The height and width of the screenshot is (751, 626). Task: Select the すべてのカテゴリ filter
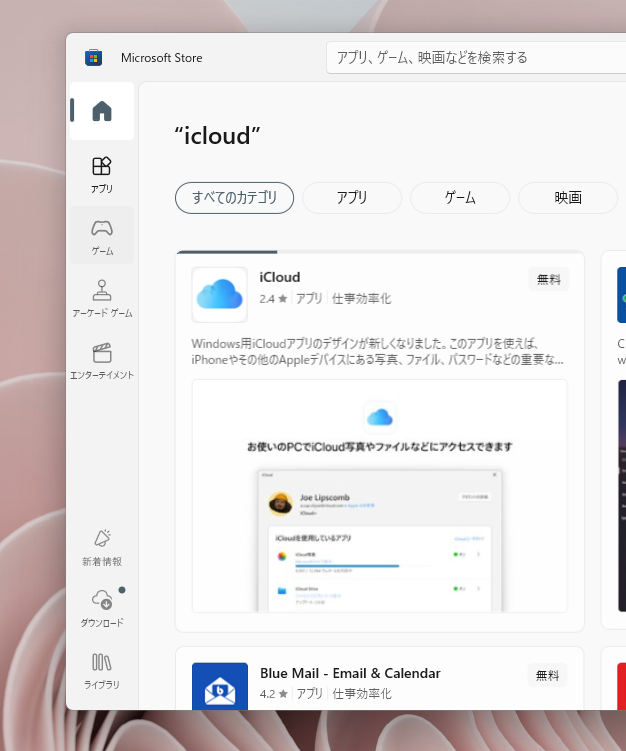click(x=235, y=198)
